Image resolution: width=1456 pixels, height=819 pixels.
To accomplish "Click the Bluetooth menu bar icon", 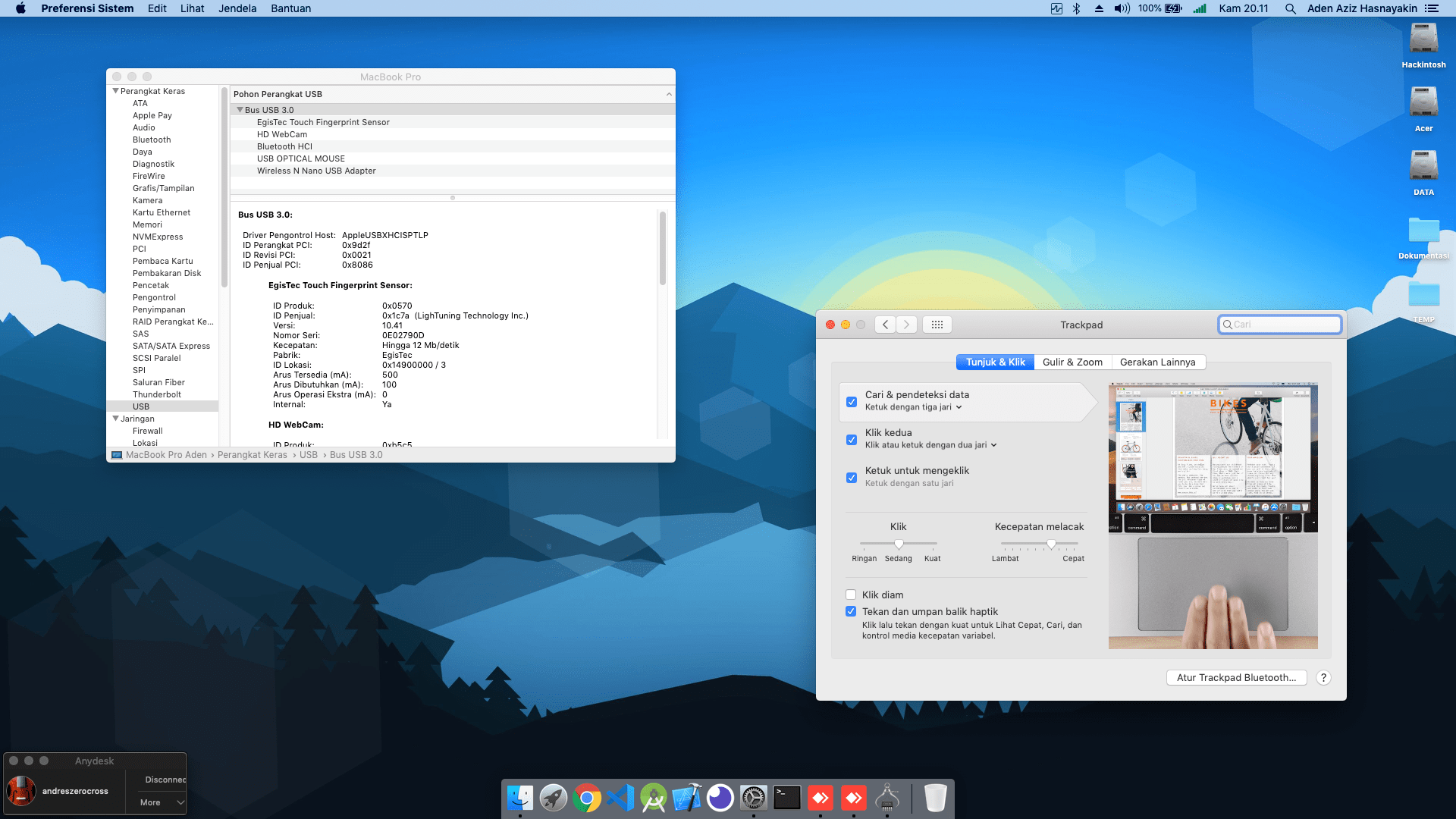I will click(1076, 8).
